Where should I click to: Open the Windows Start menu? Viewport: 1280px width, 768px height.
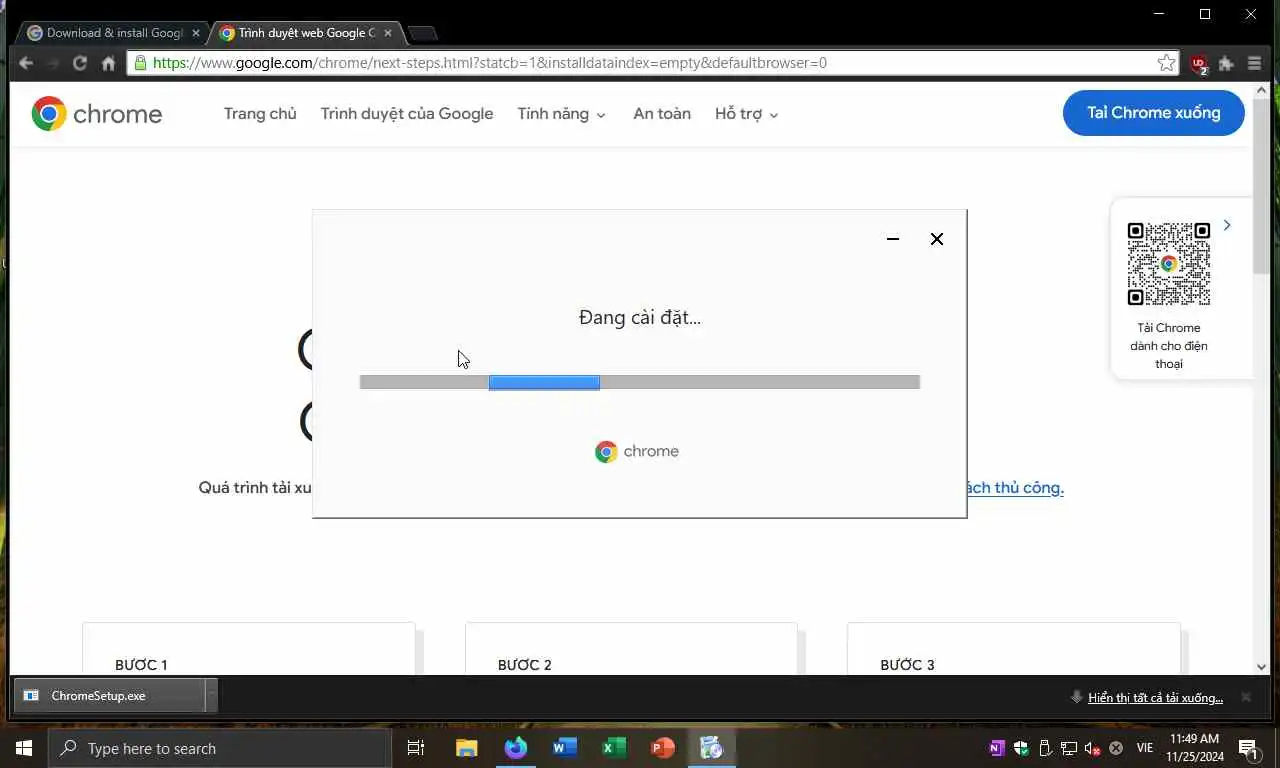24,748
